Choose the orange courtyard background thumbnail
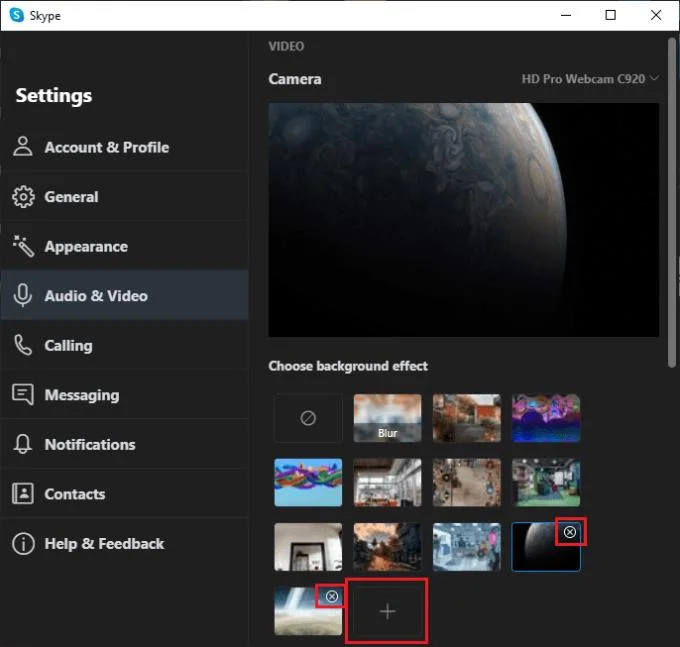 point(467,418)
